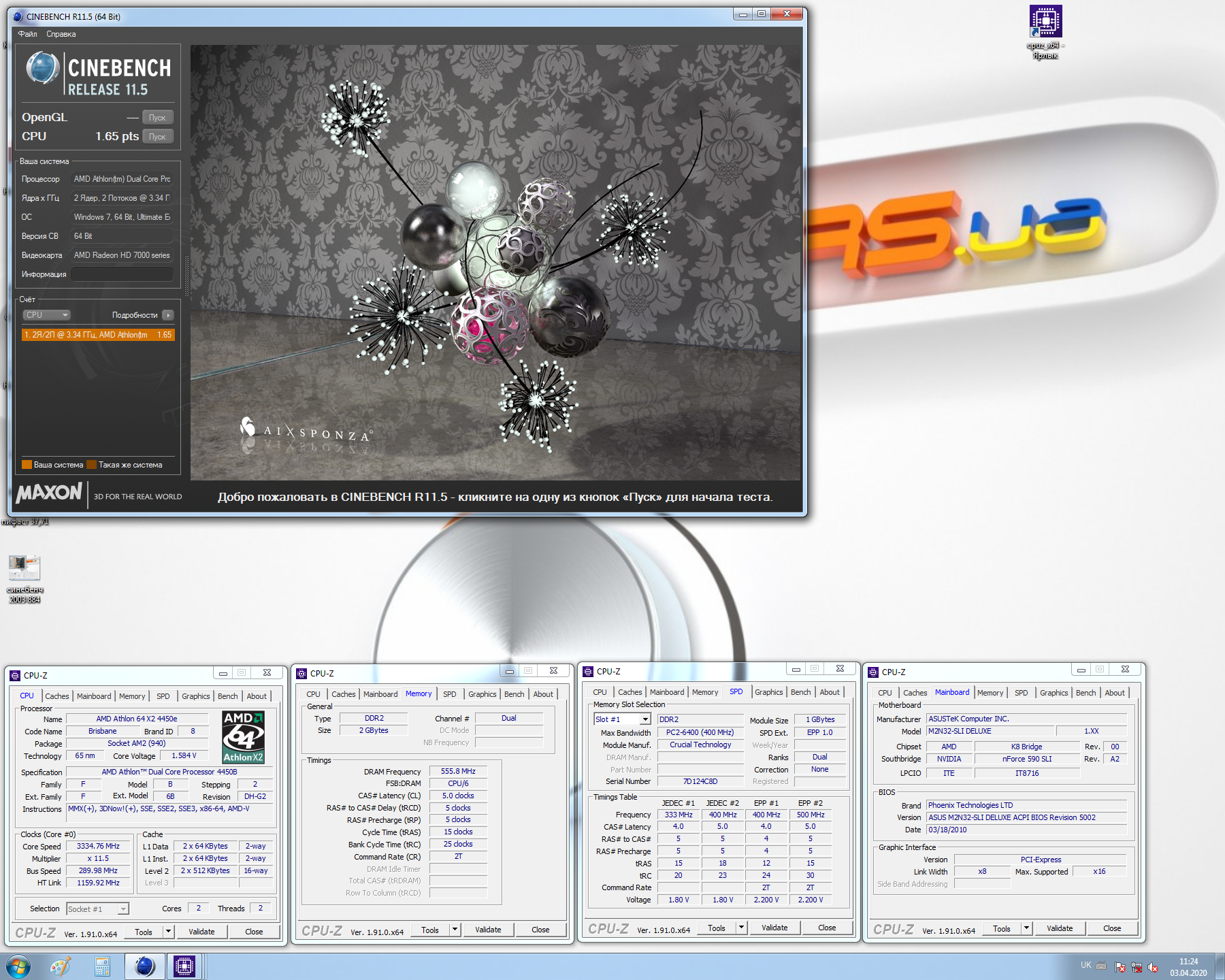Open Подробности details arrow in Cinebench

(x=168, y=315)
